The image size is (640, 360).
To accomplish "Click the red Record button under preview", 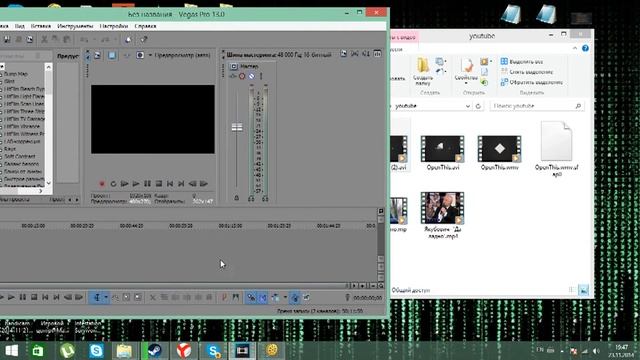I will tap(102, 184).
